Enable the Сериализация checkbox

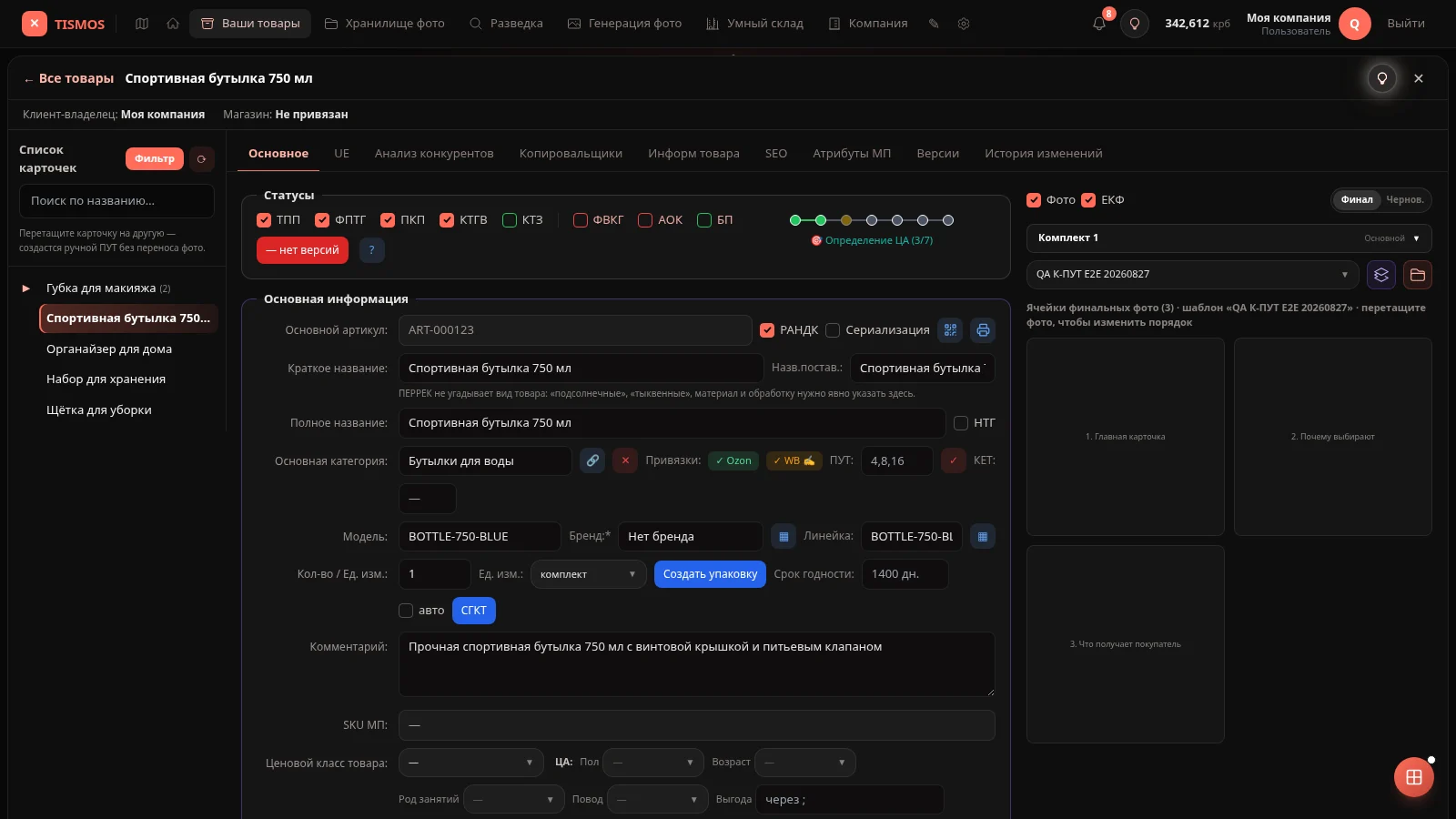[x=833, y=330]
